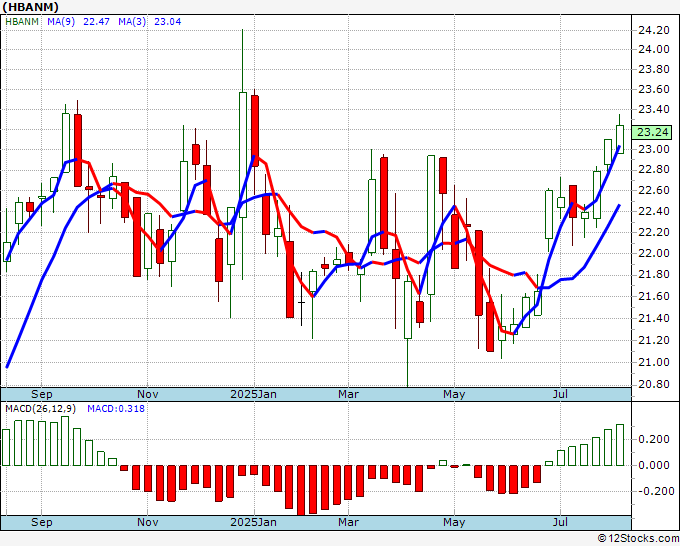Click the Mar label on price timeline
Image resolution: width=680 pixels, height=546 pixels.
coord(349,394)
